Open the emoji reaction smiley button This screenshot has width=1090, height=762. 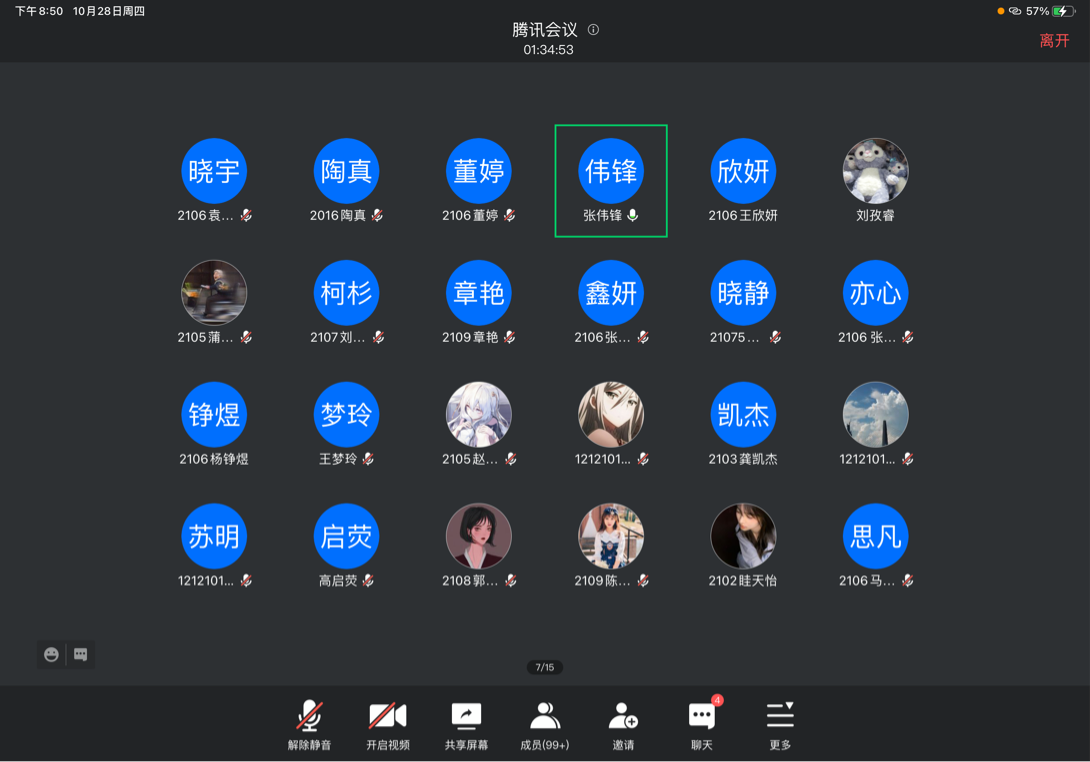click(x=52, y=655)
